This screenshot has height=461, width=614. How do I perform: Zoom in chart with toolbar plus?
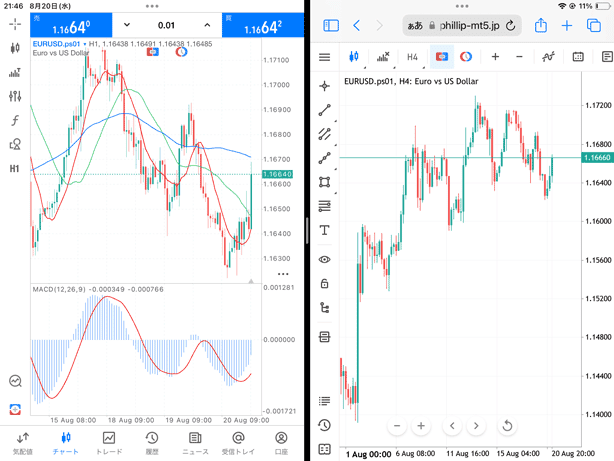495,57
